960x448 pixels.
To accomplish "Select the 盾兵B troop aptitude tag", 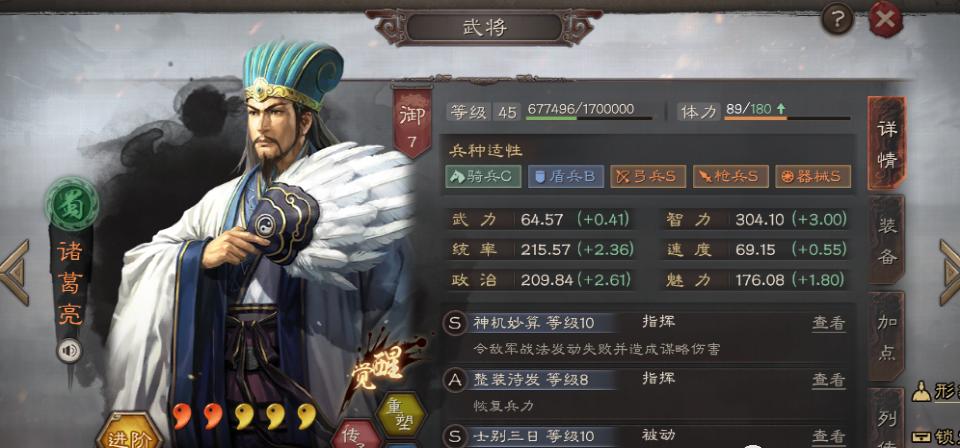I will (x=565, y=176).
